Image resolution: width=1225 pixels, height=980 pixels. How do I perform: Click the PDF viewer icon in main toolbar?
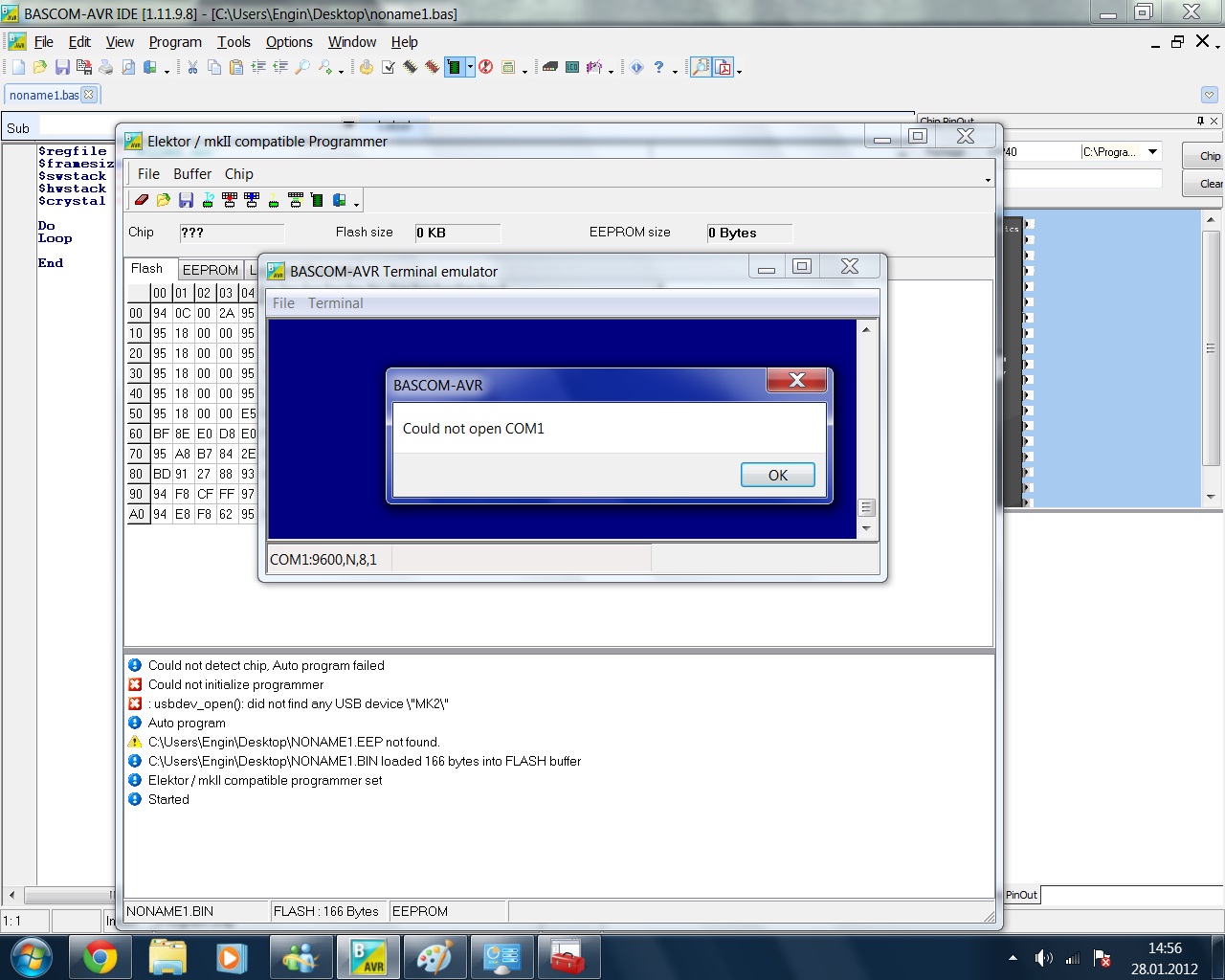[x=724, y=67]
